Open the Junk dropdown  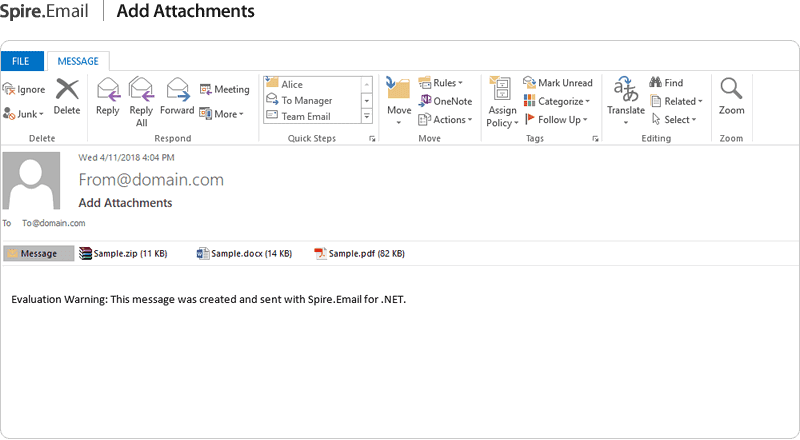[23, 114]
